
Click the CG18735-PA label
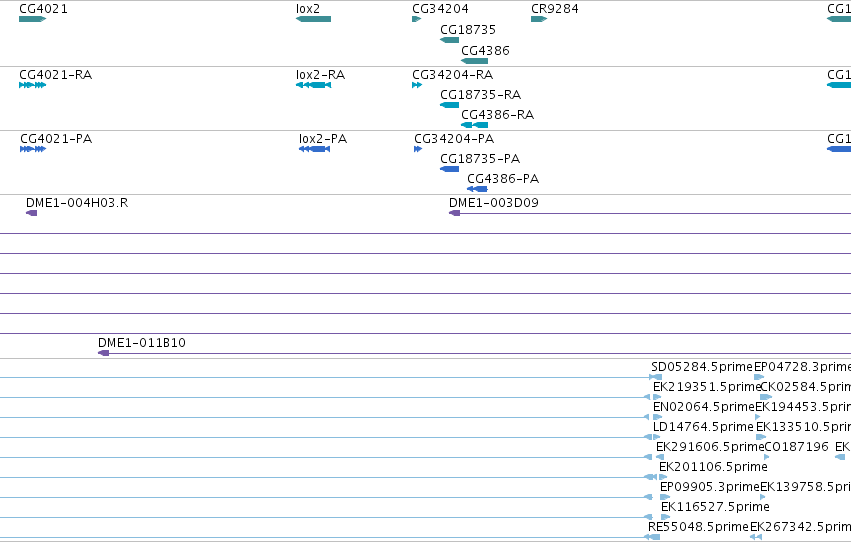click(480, 158)
